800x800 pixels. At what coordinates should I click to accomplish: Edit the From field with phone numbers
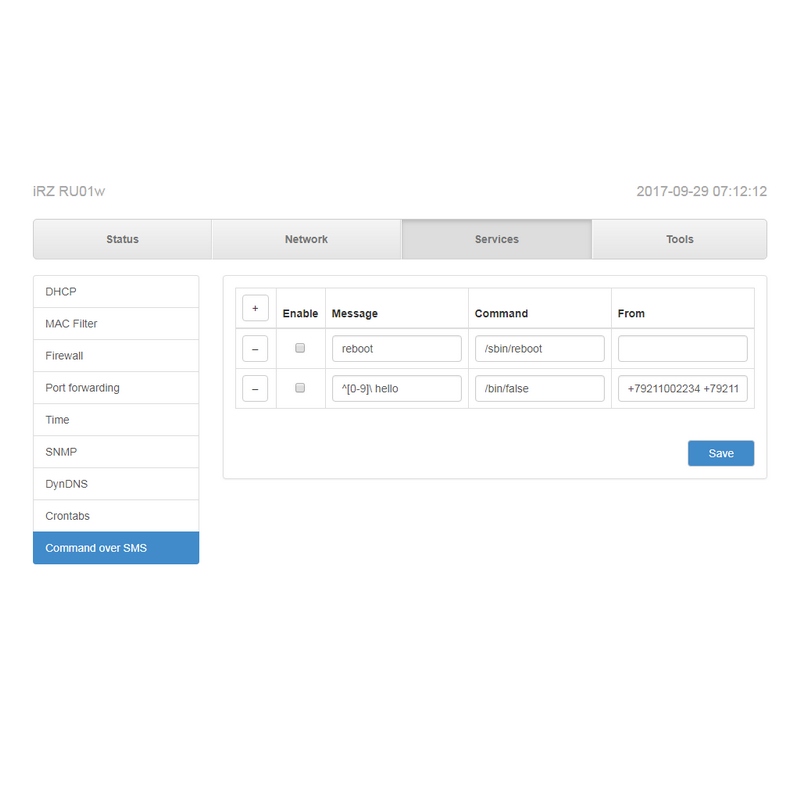tap(682, 388)
